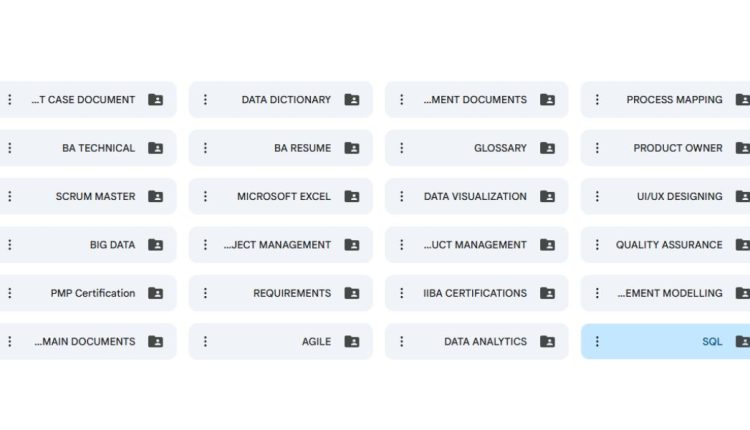
Task: Click shared folder icon beside REQUIREMENTS
Action: point(352,294)
